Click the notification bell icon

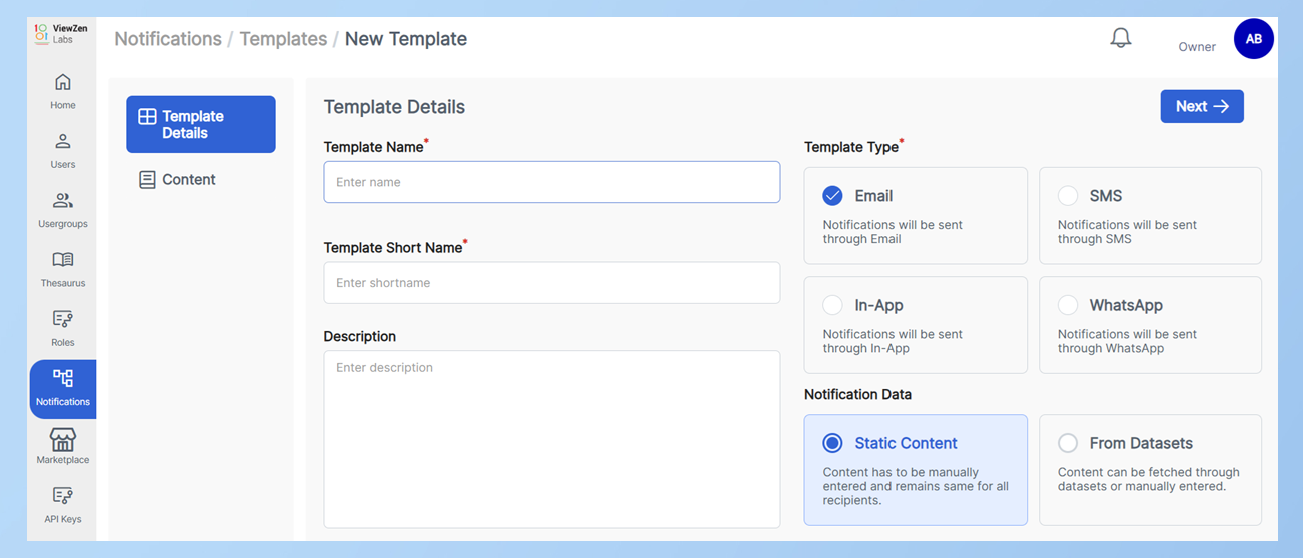point(1121,39)
